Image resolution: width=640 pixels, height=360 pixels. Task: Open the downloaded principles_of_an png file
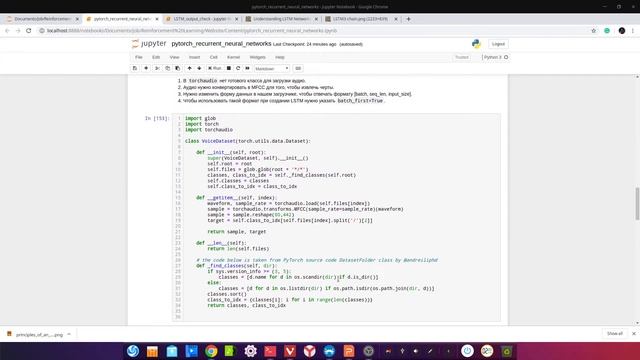pyautogui.click(x=35, y=334)
